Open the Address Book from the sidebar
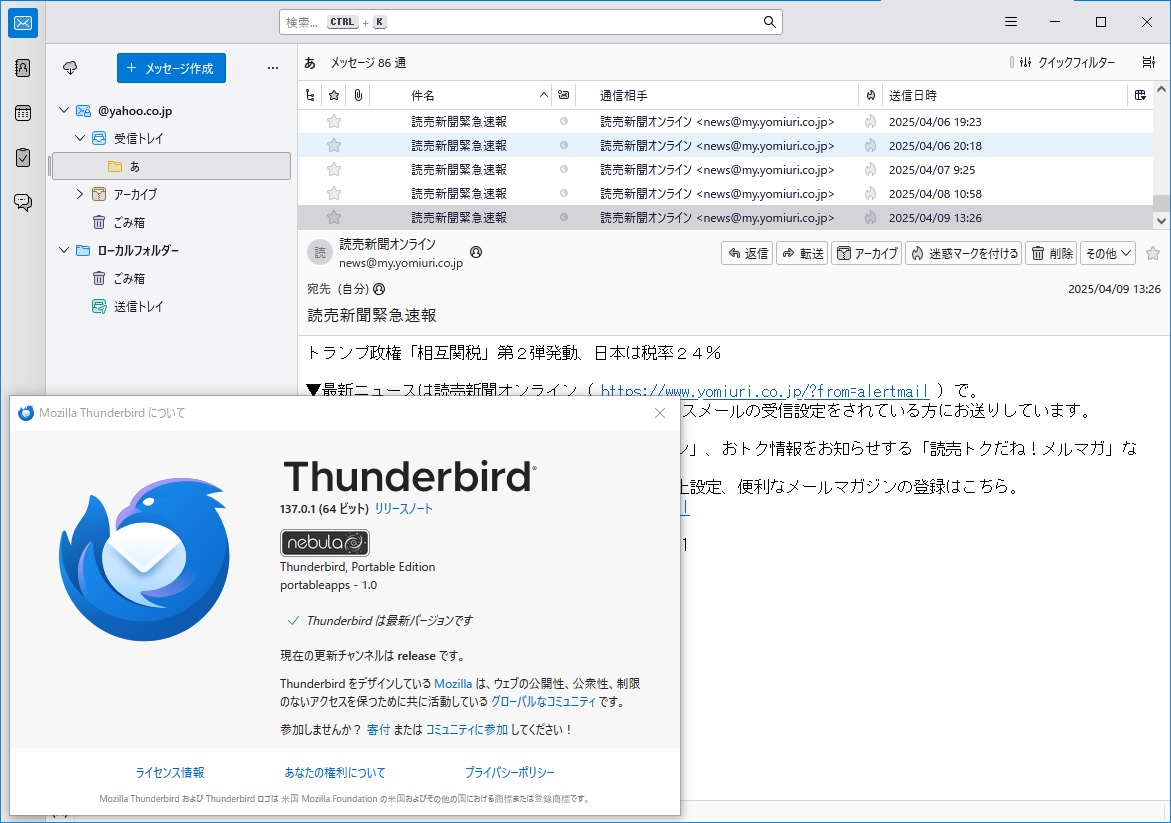 [x=22, y=68]
